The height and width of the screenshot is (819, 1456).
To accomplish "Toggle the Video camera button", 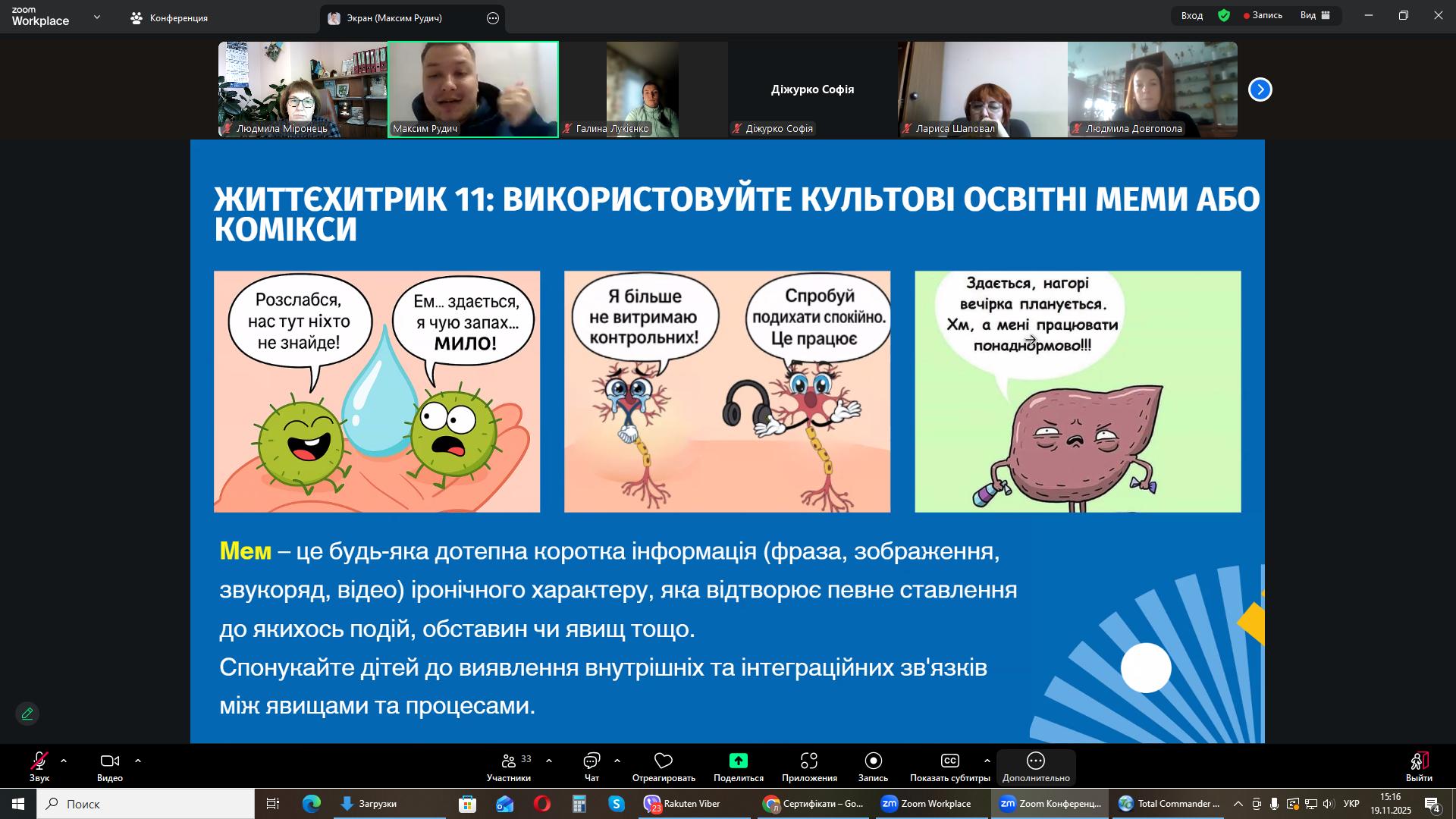I will click(110, 761).
